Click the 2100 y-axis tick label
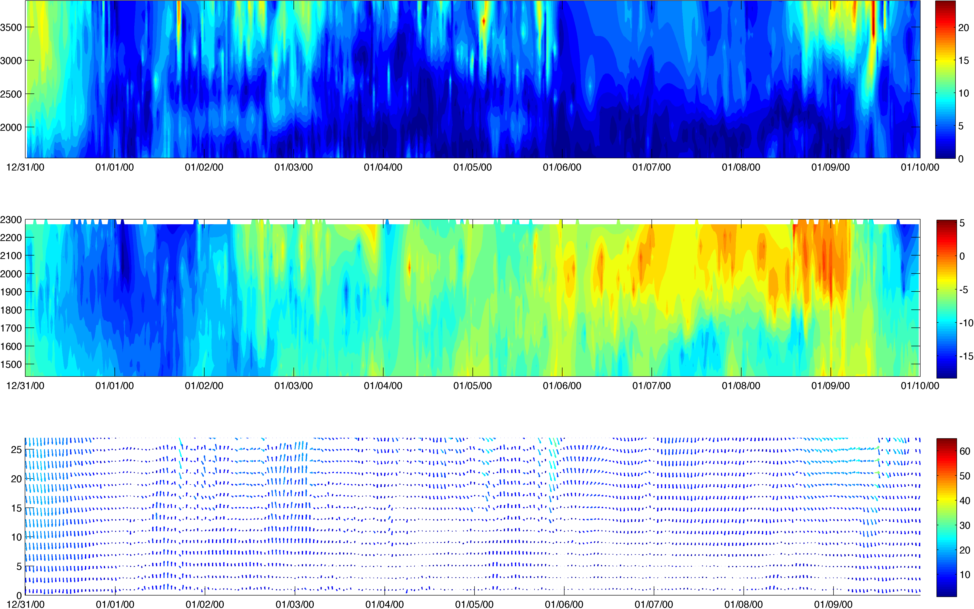Image resolution: width=974 pixels, height=609 pixels. [x=11, y=255]
